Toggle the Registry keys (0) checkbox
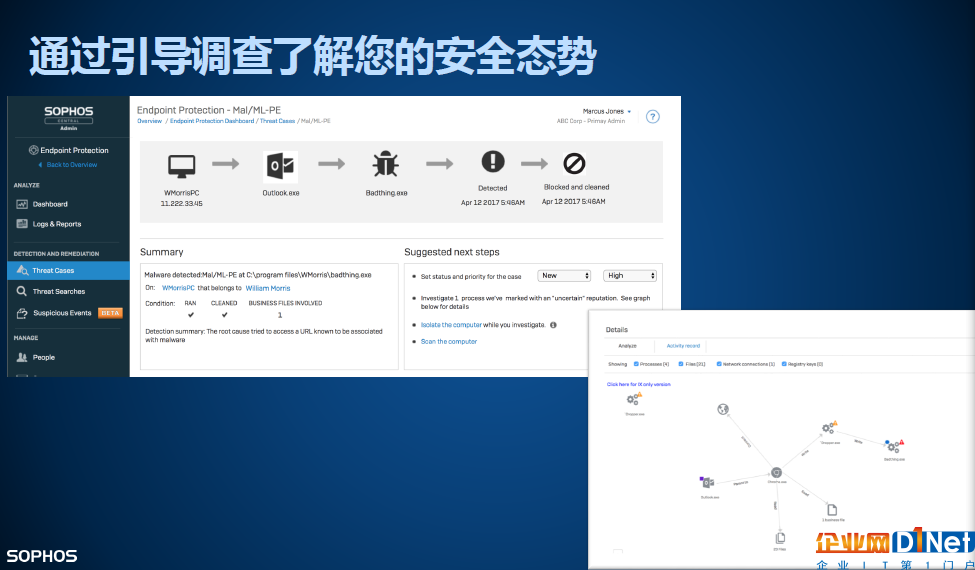Viewport: 975px width, 570px height. pyautogui.click(x=784, y=364)
